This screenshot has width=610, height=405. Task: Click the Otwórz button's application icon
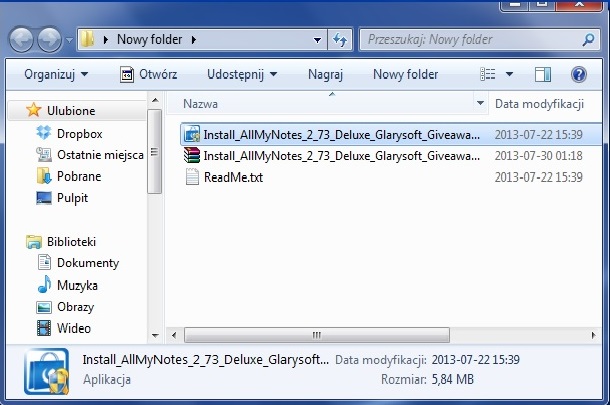coord(127,74)
